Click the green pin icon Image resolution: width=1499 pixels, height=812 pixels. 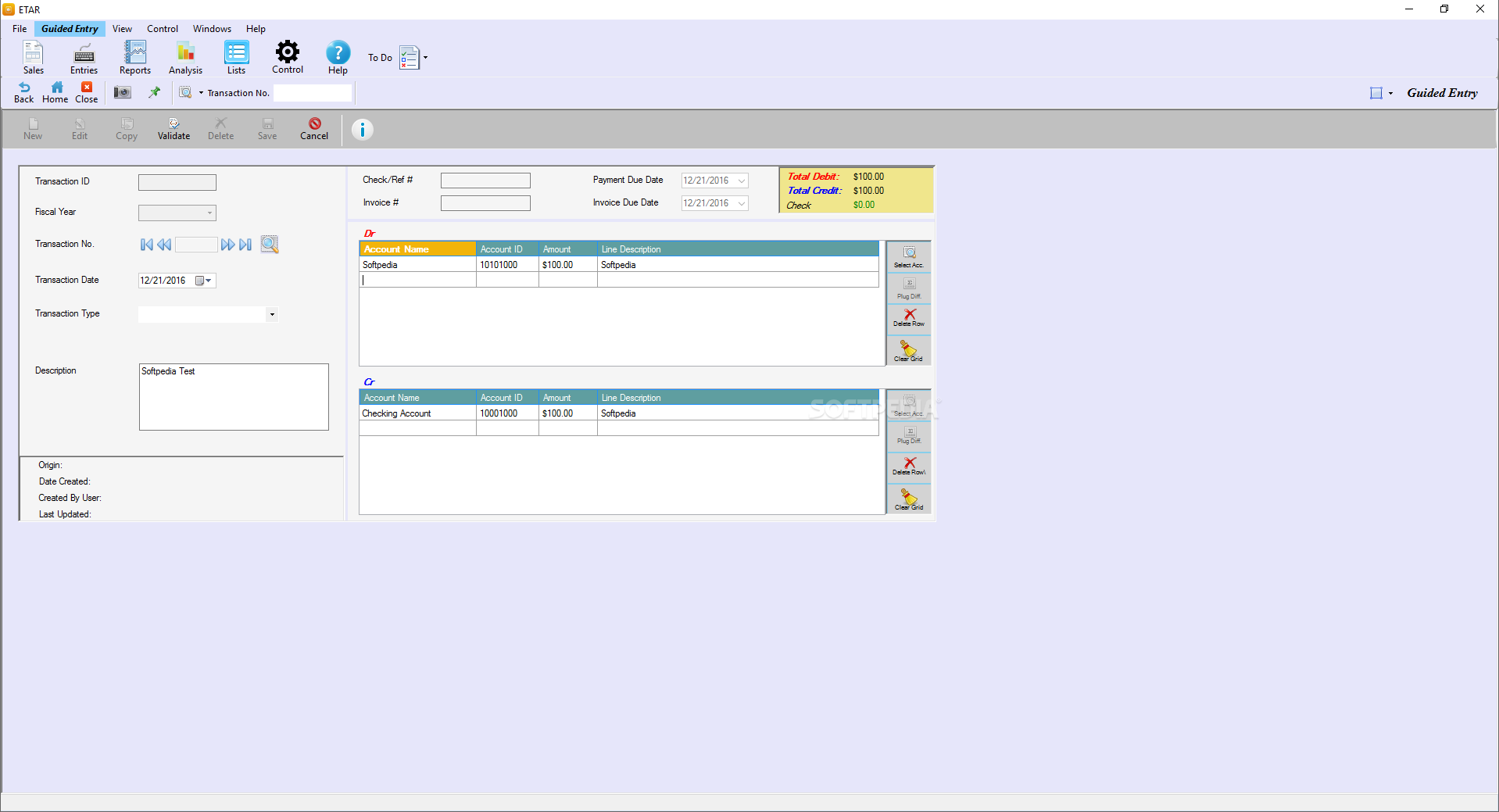[x=155, y=92]
